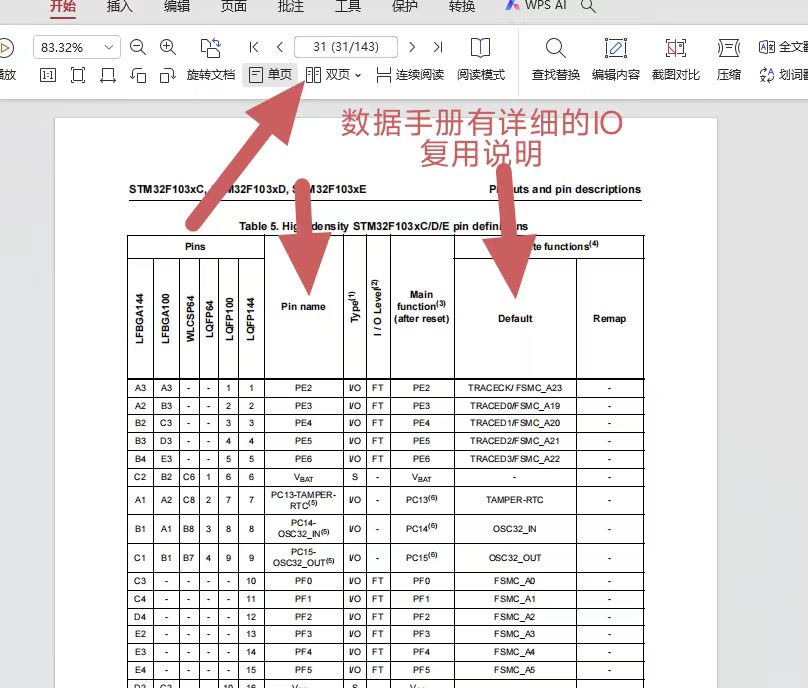The image size is (808, 688).
Task: Set zoom to actual size 1:1
Action: pos(47,75)
